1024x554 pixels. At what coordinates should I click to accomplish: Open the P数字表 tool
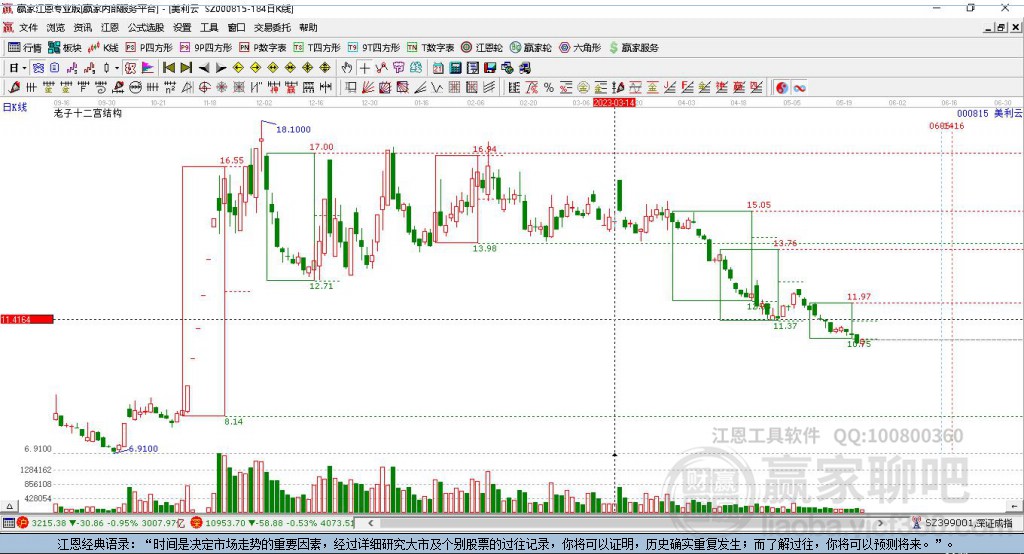(263, 48)
